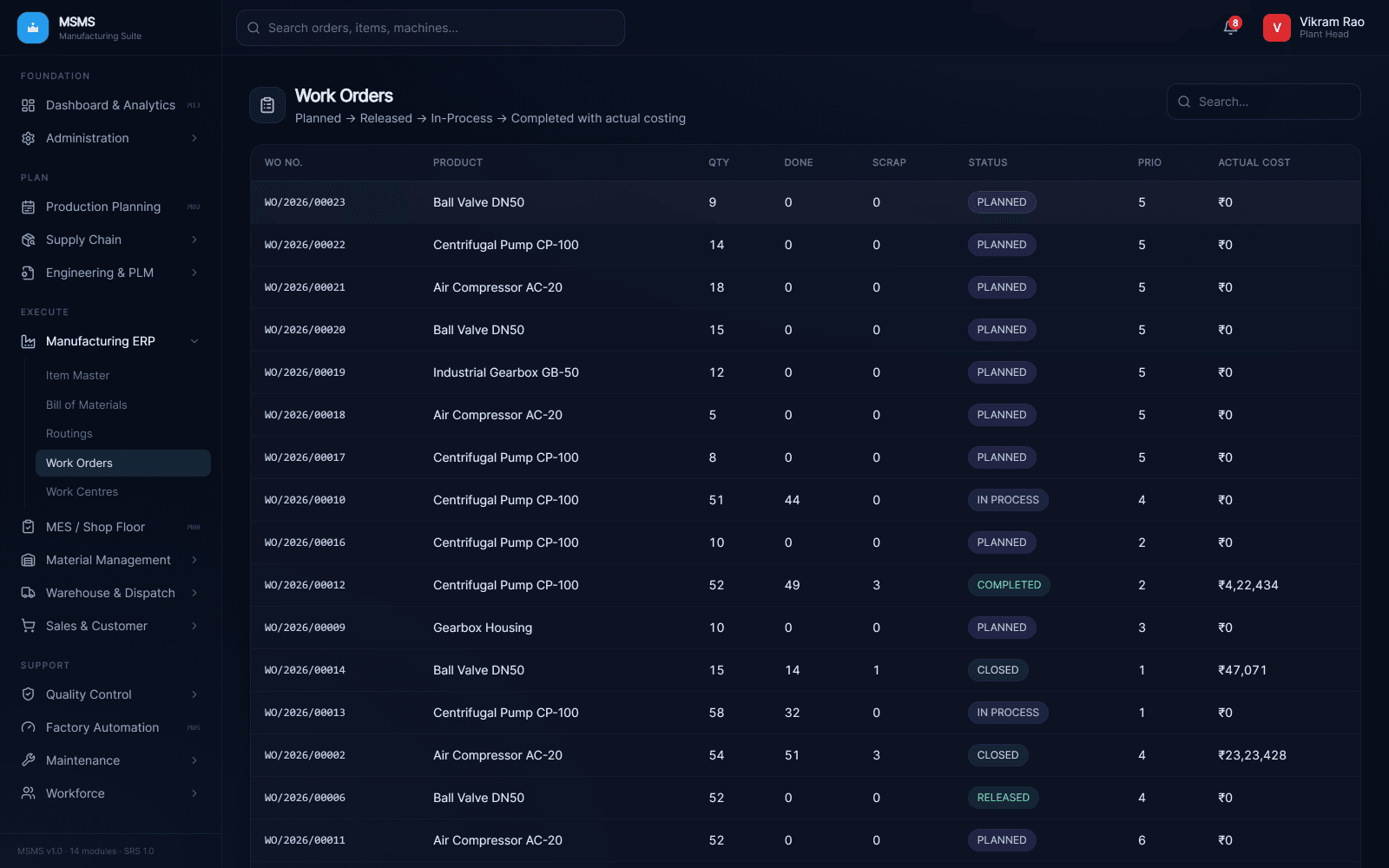Image resolution: width=1389 pixels, height=868 pixels.
Task: Click Supply Chain box icon
Action: click(x=29, y=240)
